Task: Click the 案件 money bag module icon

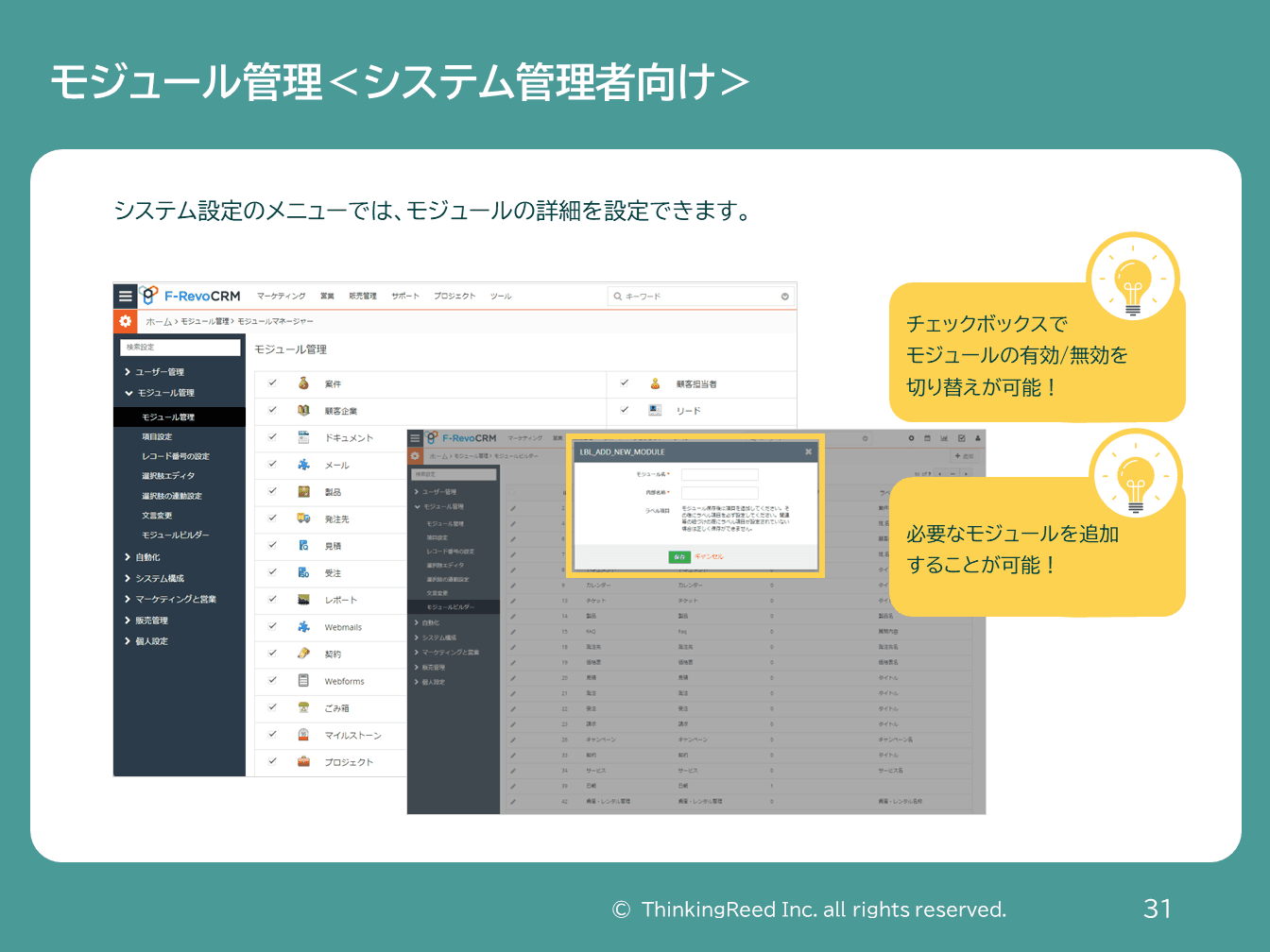Action: click(x=303, y=383)
